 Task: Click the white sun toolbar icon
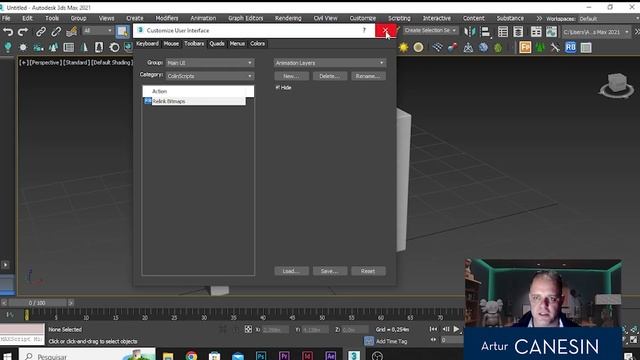tap(23, 47)
